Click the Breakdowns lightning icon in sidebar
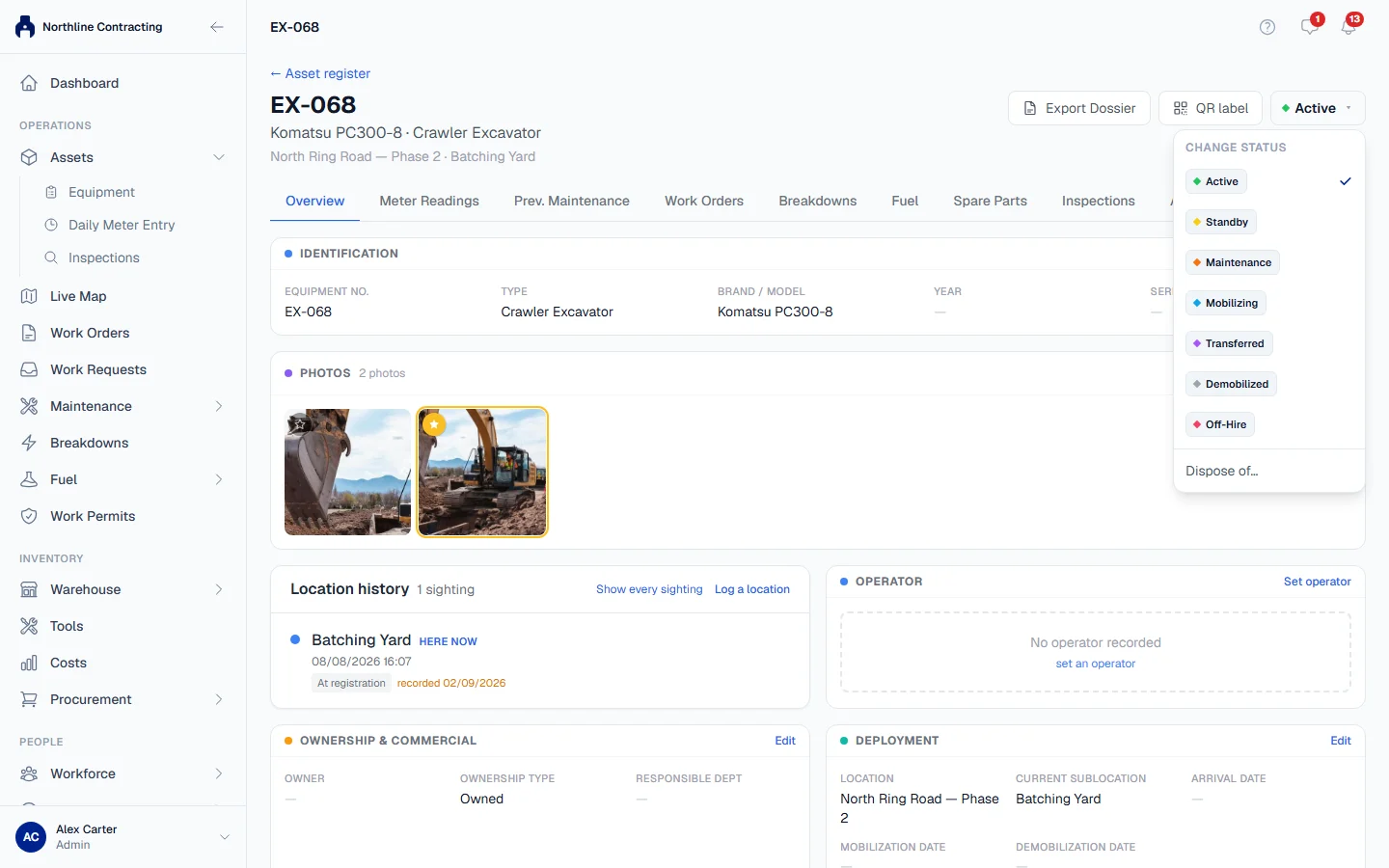Screen dimensions: 1389x868 click(x=29, y=443)
